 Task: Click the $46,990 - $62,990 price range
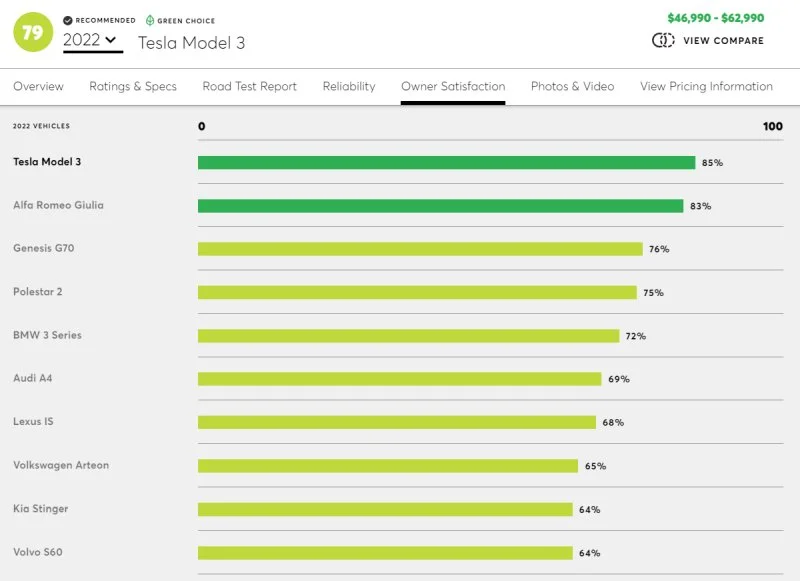pos(715,18)
